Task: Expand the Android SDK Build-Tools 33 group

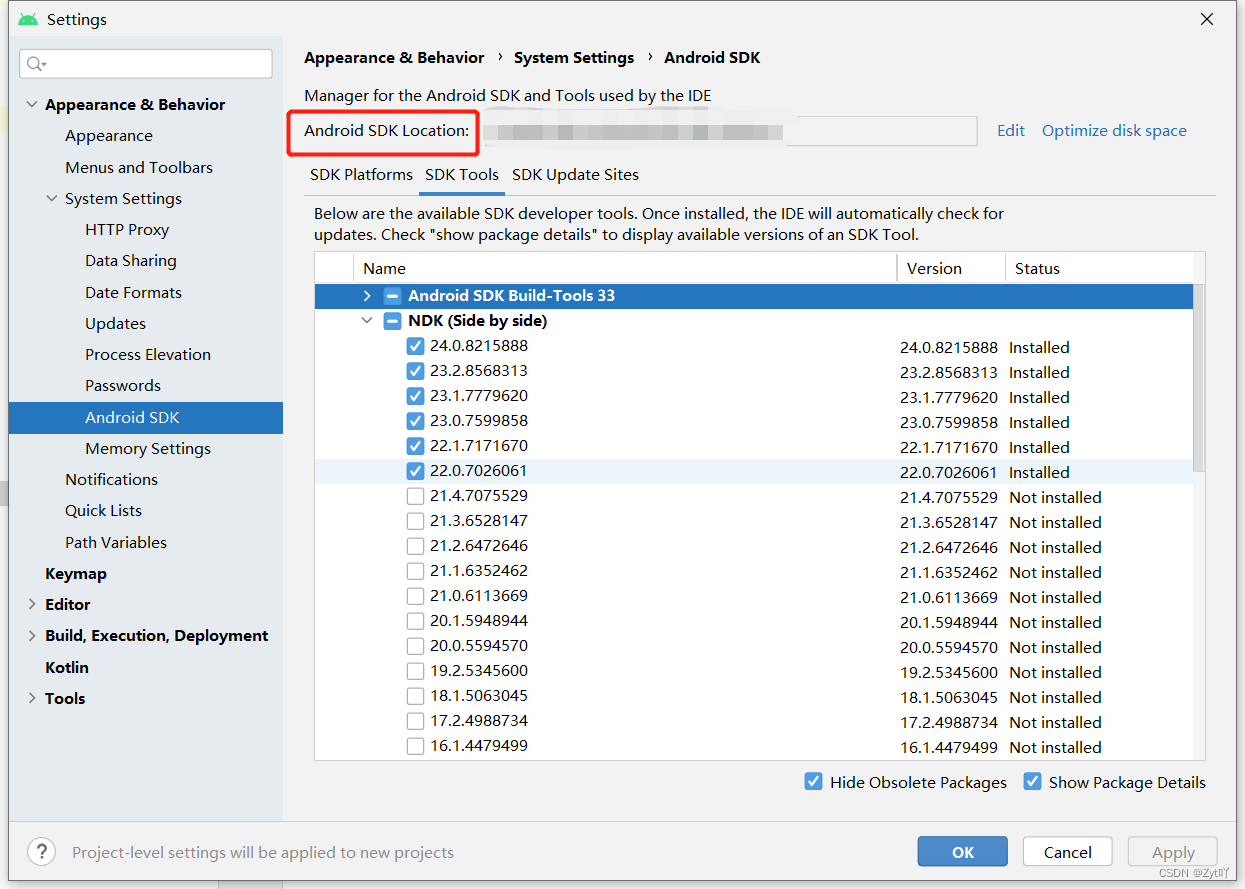Action: 366,295
